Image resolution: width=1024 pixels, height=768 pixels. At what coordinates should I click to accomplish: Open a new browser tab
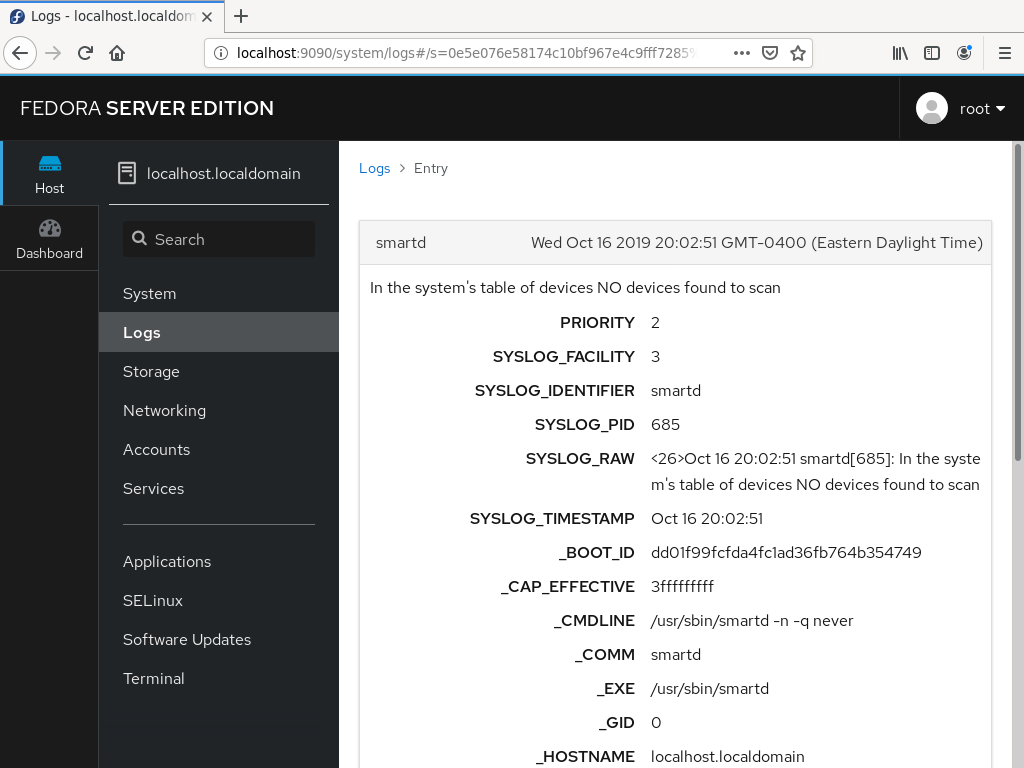[241, 16]
